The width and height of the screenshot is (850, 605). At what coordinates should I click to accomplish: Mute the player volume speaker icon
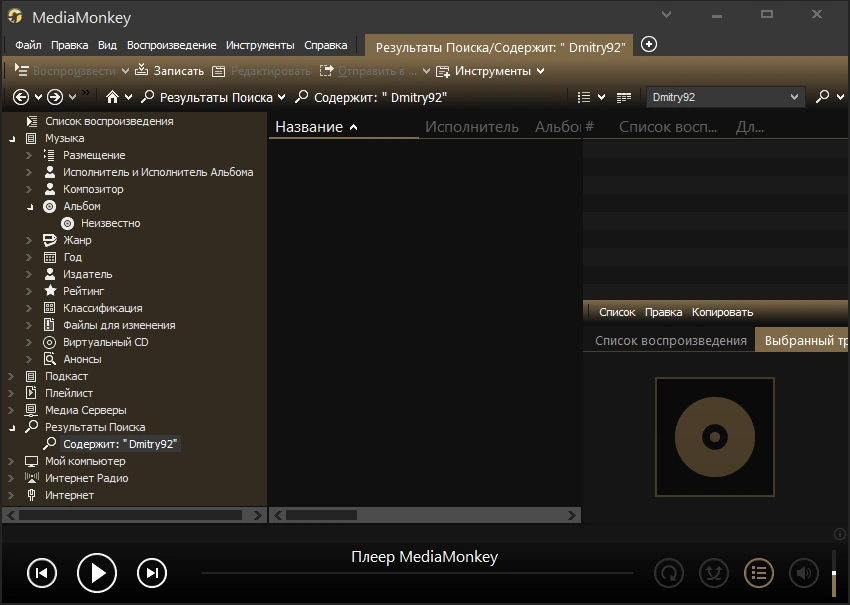coord(803,573)
